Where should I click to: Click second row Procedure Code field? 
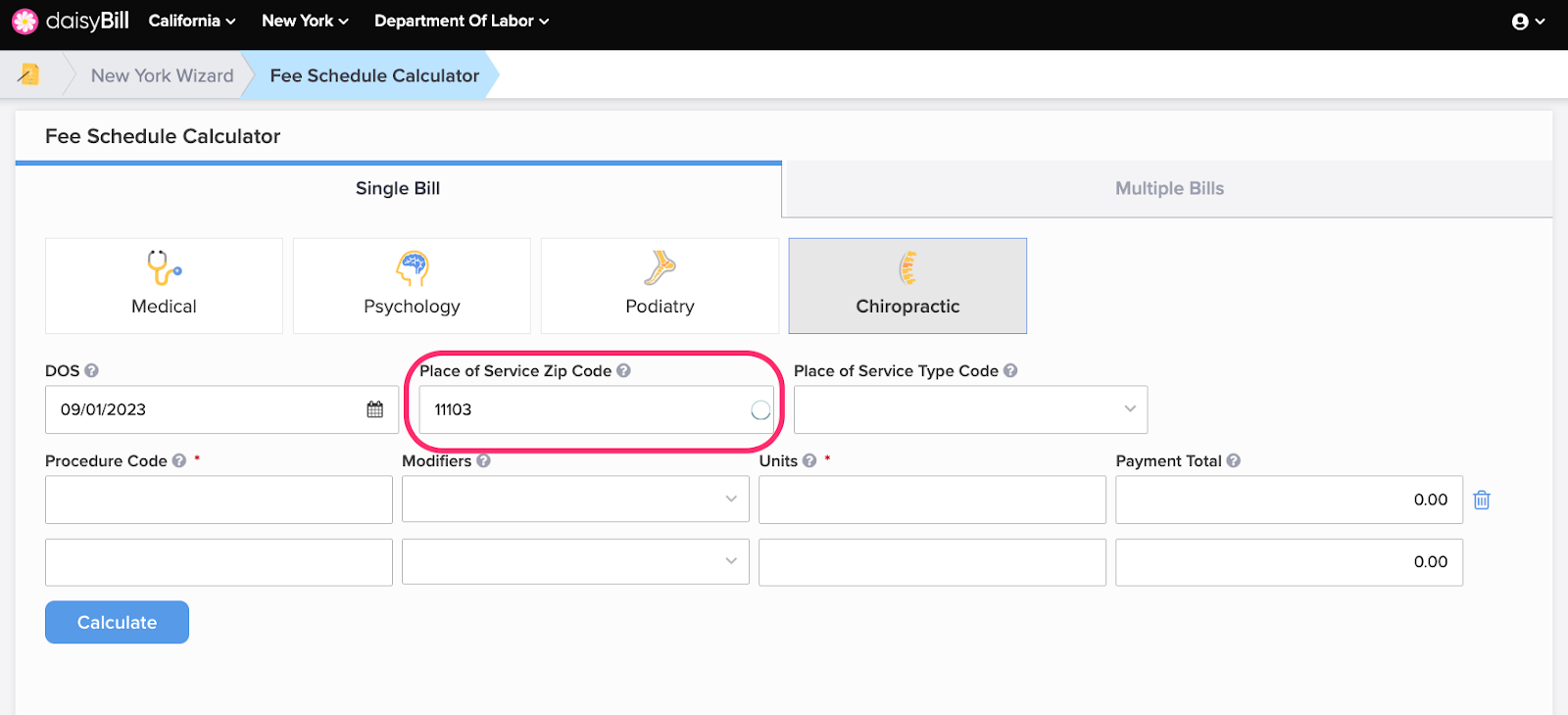(219, 562)
